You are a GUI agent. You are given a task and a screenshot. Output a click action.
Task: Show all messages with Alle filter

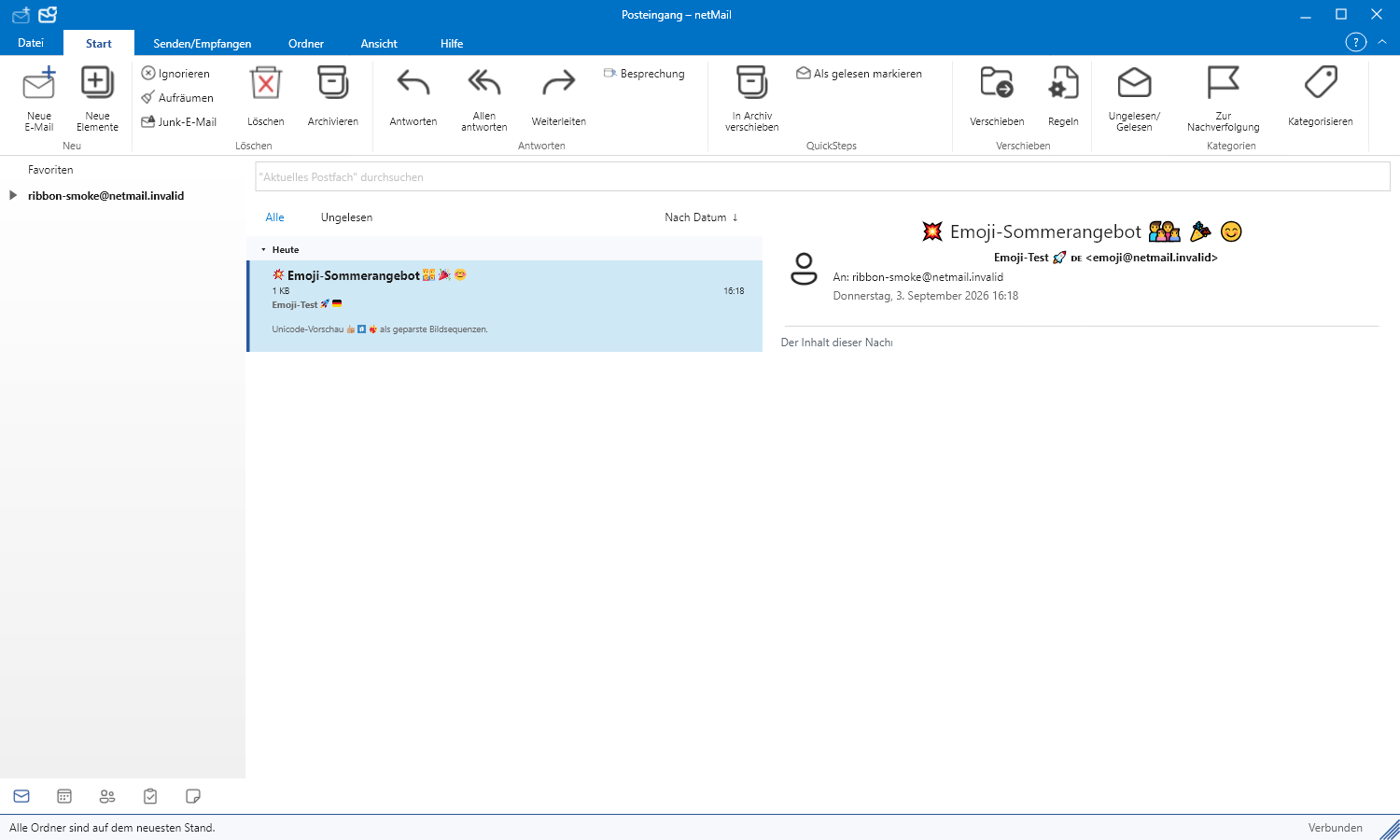(274, 217)
